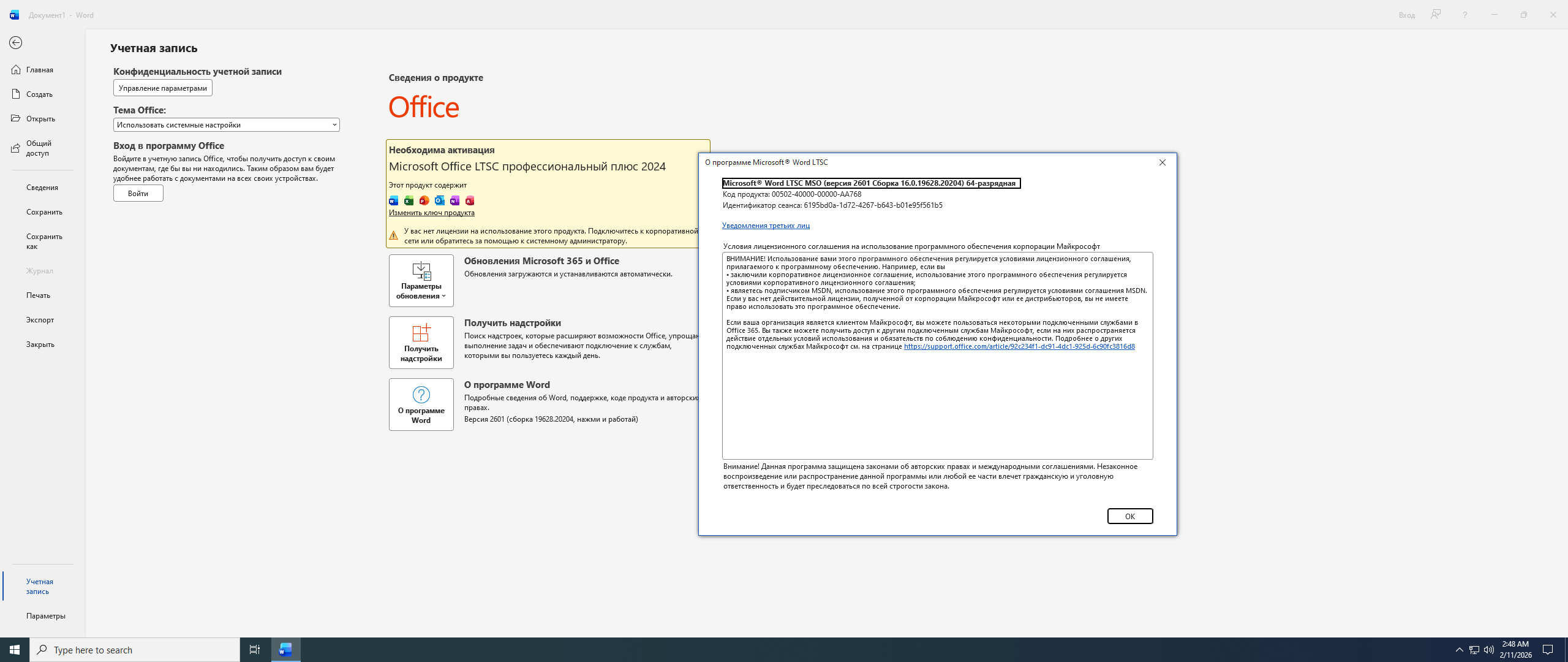Screen dimensions: 1568x662
Task: Click the OneNote icon in product list
Action: pos(454,200)
